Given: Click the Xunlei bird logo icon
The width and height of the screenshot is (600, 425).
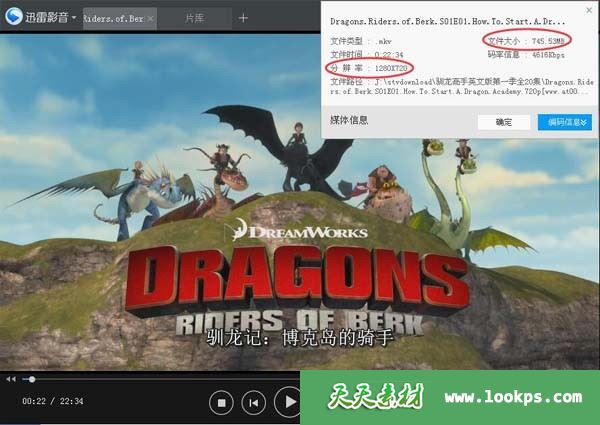Looking at the screenshot, I should (x=15, y=17).
